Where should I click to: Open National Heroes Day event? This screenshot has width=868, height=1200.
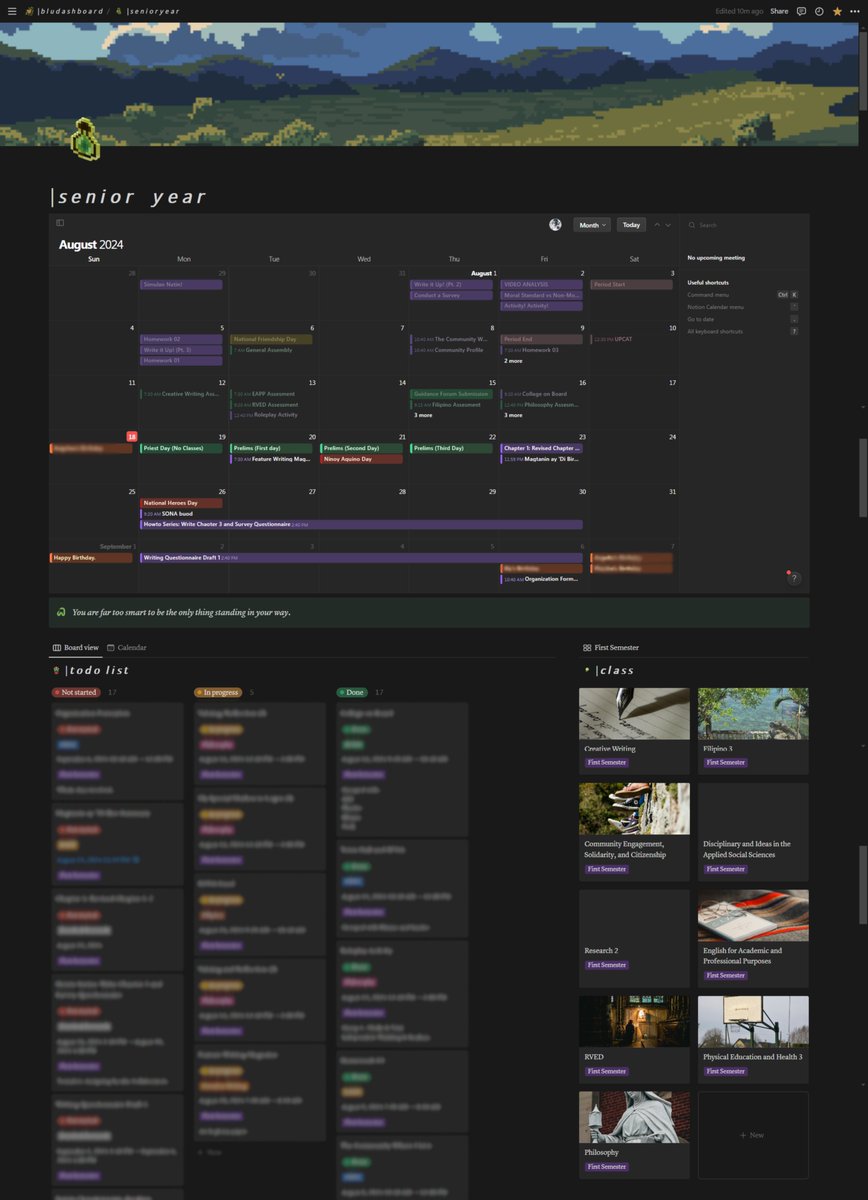[181, 503]
